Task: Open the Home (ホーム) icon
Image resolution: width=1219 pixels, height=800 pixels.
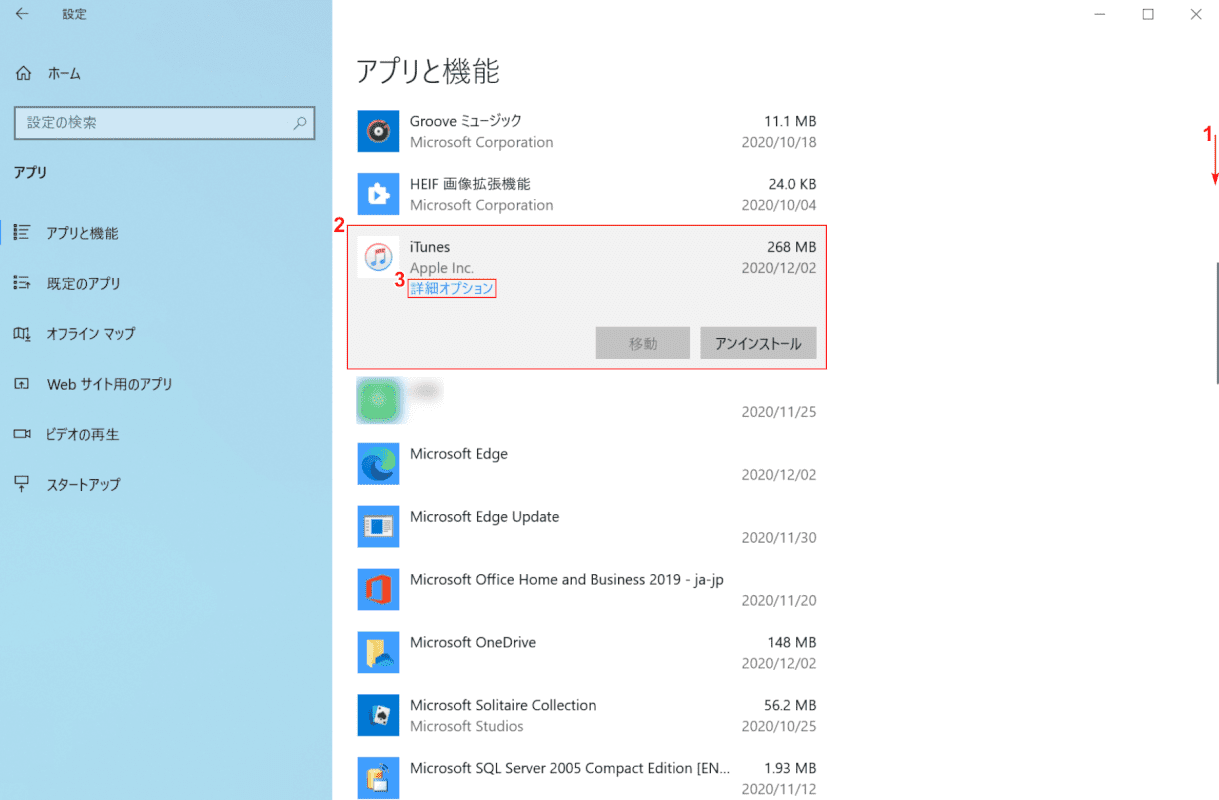Action: [x=23, y=73]
